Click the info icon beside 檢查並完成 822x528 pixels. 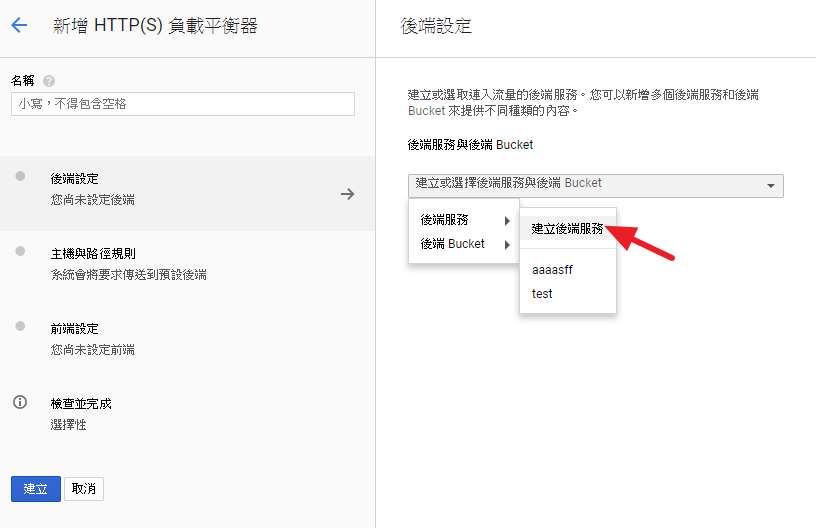coord(19,403)
